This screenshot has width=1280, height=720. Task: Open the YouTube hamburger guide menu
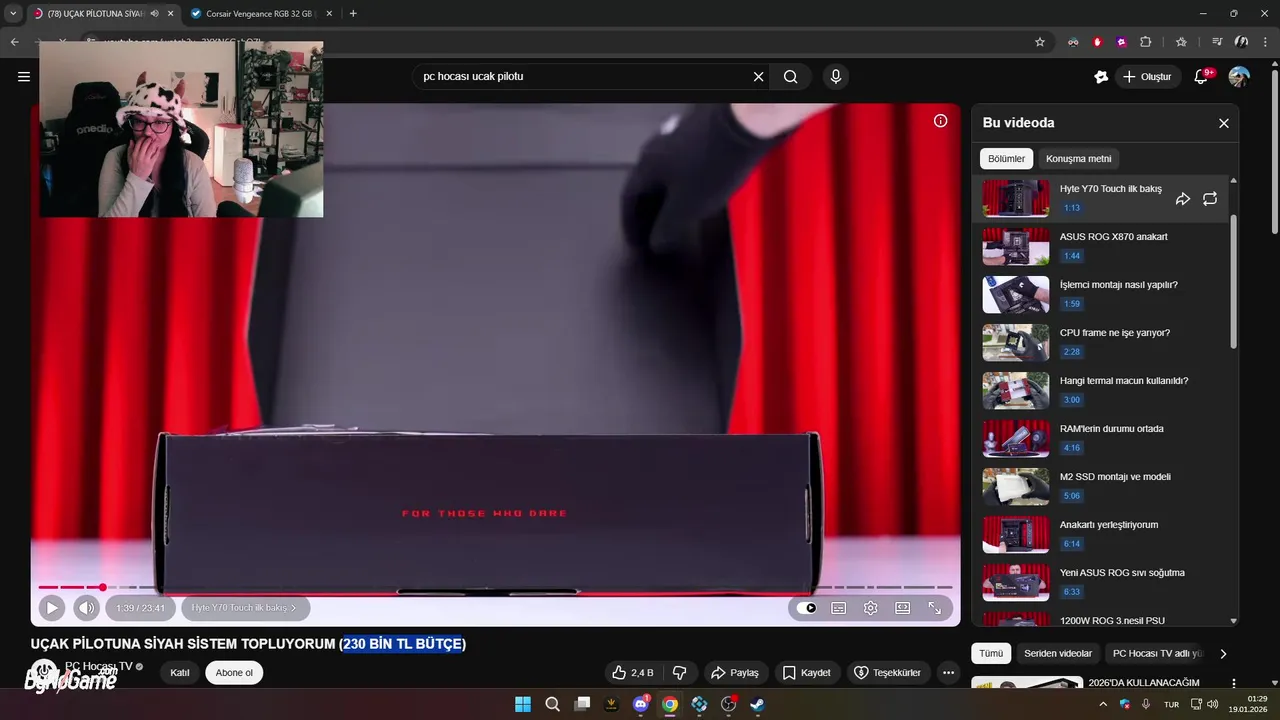(x=24, y=76)
